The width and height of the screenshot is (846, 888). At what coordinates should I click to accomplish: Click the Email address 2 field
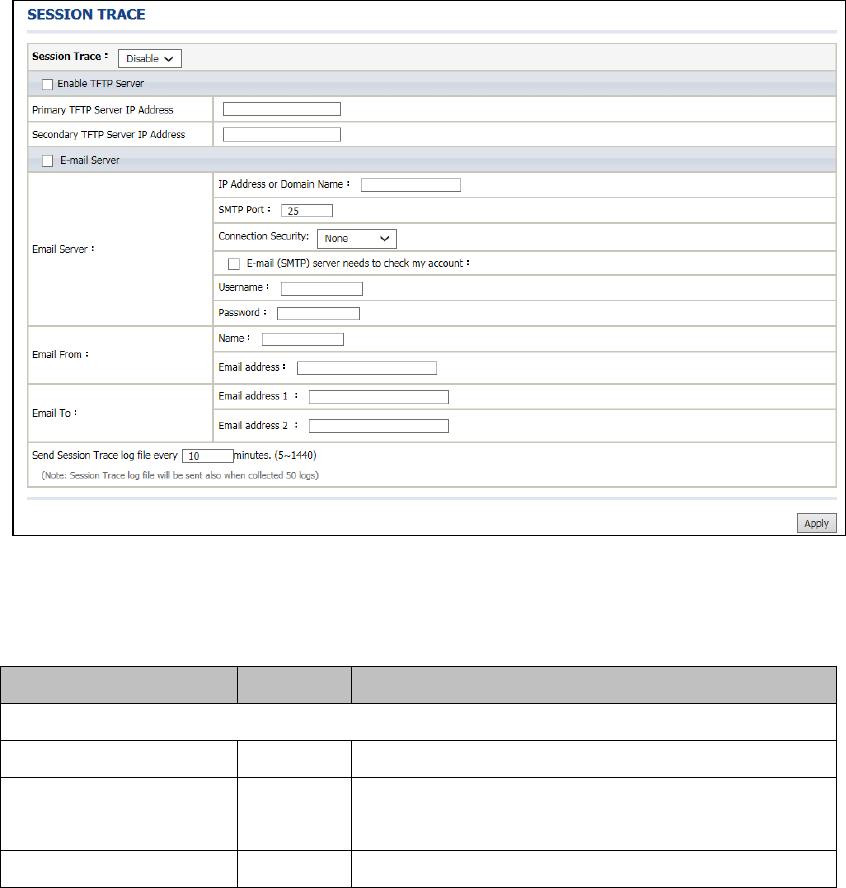[379, 426]
